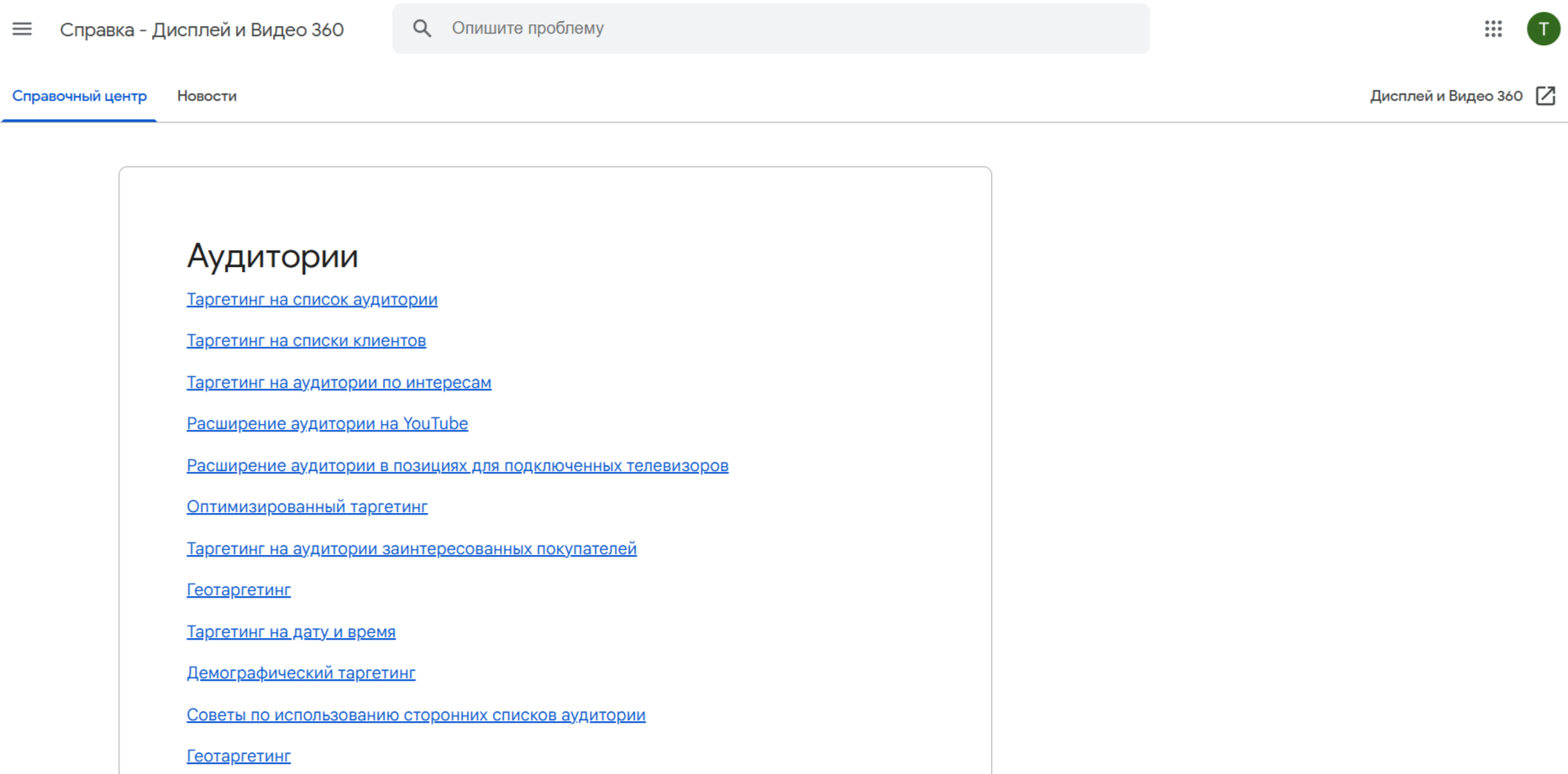The width and height of the screenshot is (1568, 774).
Task: Open Таргетинг на списки клиентов article
Action: (307, 341)
